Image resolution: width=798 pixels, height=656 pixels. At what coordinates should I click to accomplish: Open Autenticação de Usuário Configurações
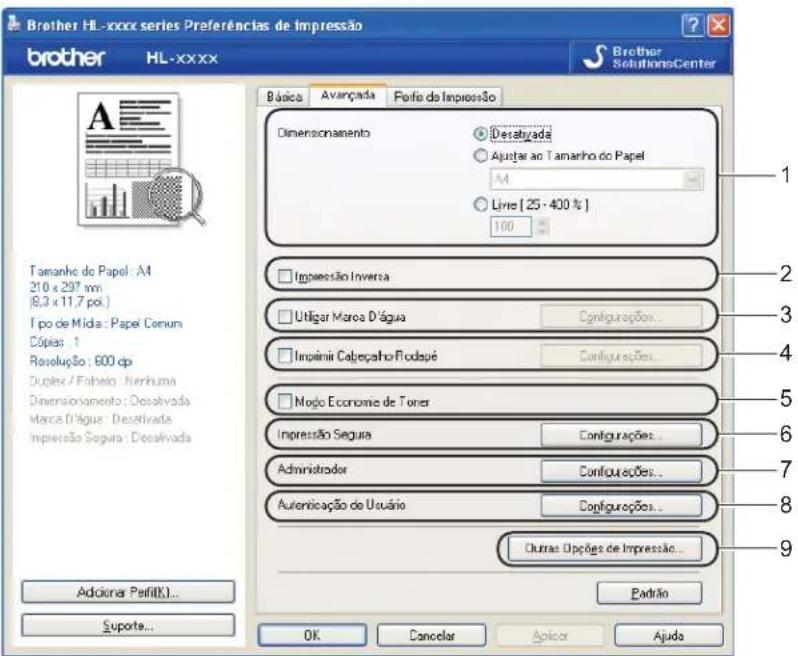coord(621,506)
